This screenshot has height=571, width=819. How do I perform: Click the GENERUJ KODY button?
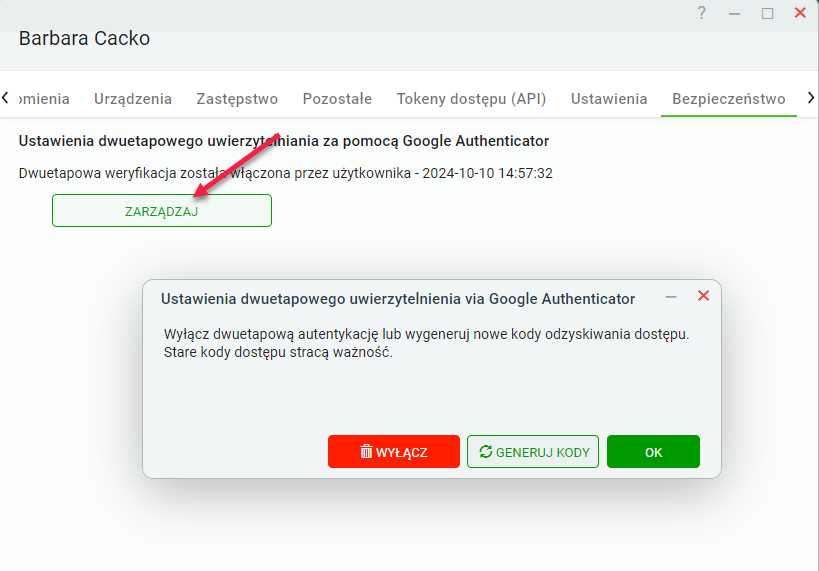pyautogui.click(x=533, y=451)
